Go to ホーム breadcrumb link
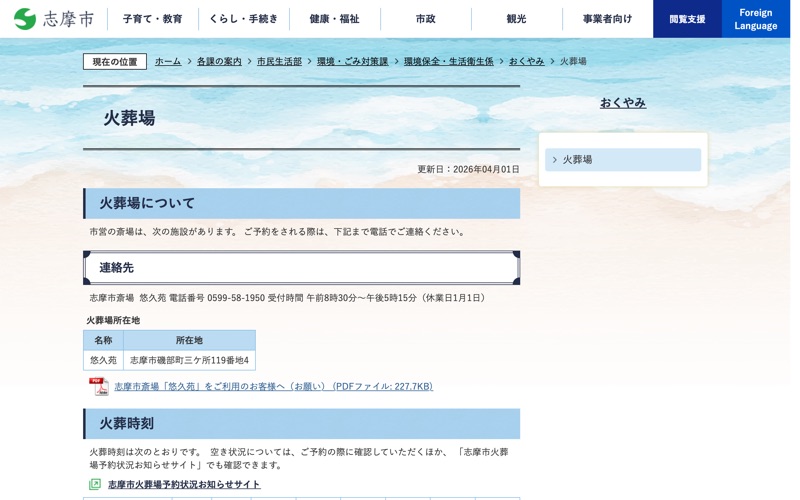This screenshot has height=500, width=800. pyautogui.click(x=168, y=61)
